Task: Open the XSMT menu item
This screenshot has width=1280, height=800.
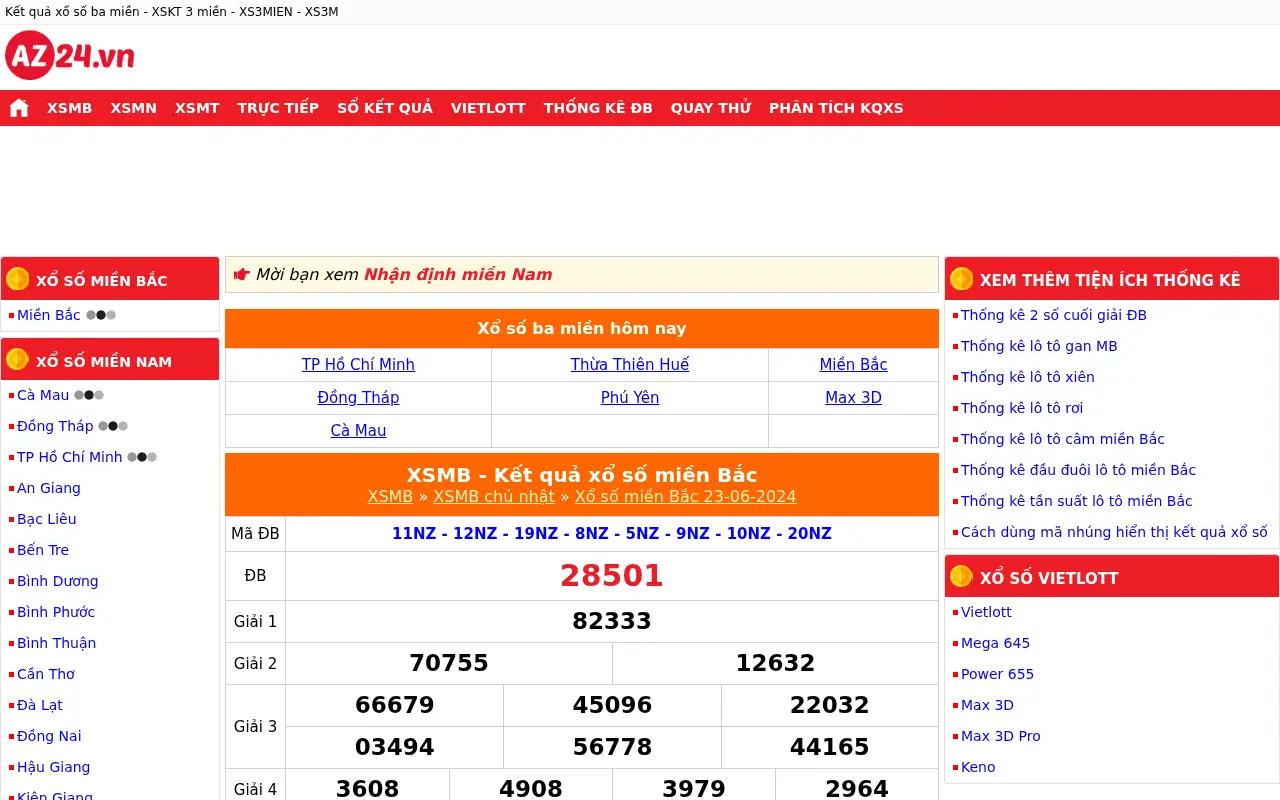Action: pos(197,108)
